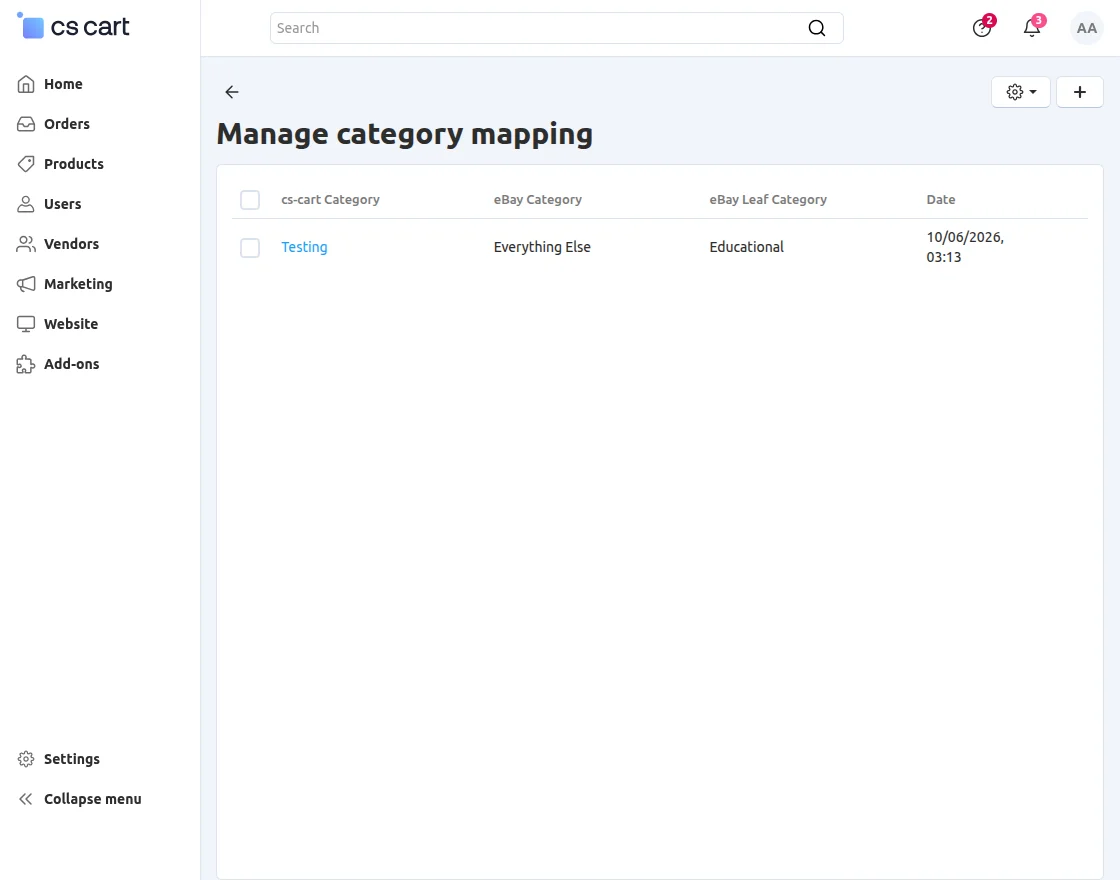Click the Manage category mapping heading
The height and width of the screenshot is (880, 1120).
[x=404, y=134]
